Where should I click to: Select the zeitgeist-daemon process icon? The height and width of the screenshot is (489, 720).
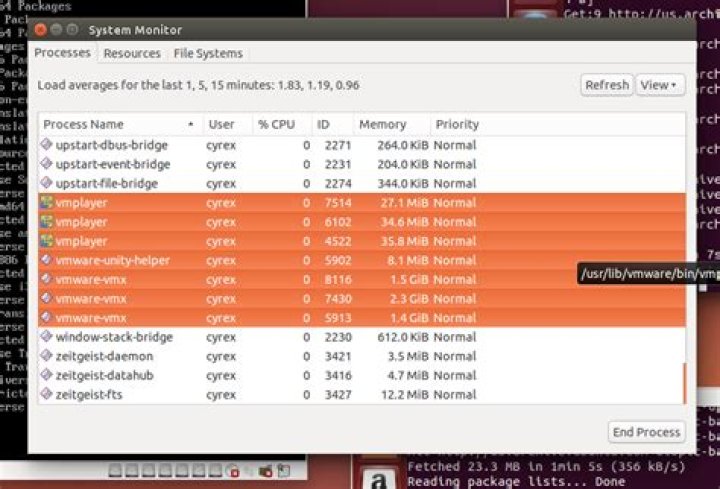(46, 355)
